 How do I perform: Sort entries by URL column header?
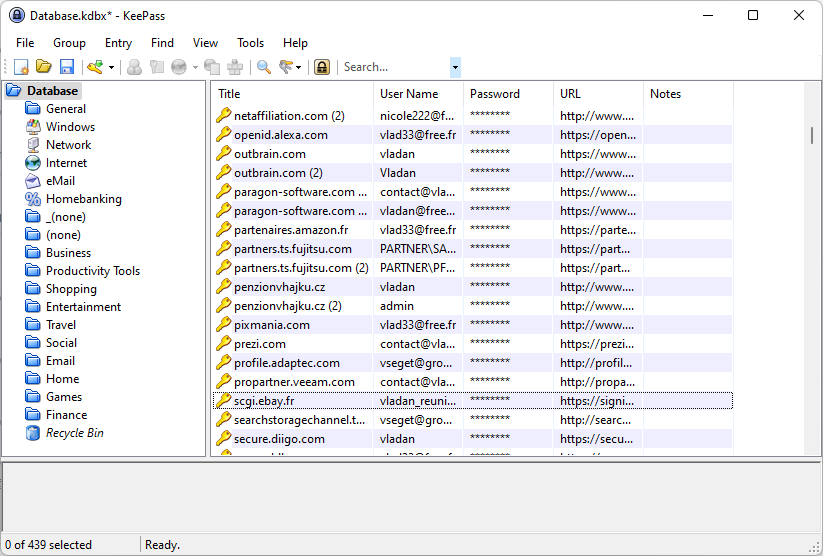tap(598, 94)
